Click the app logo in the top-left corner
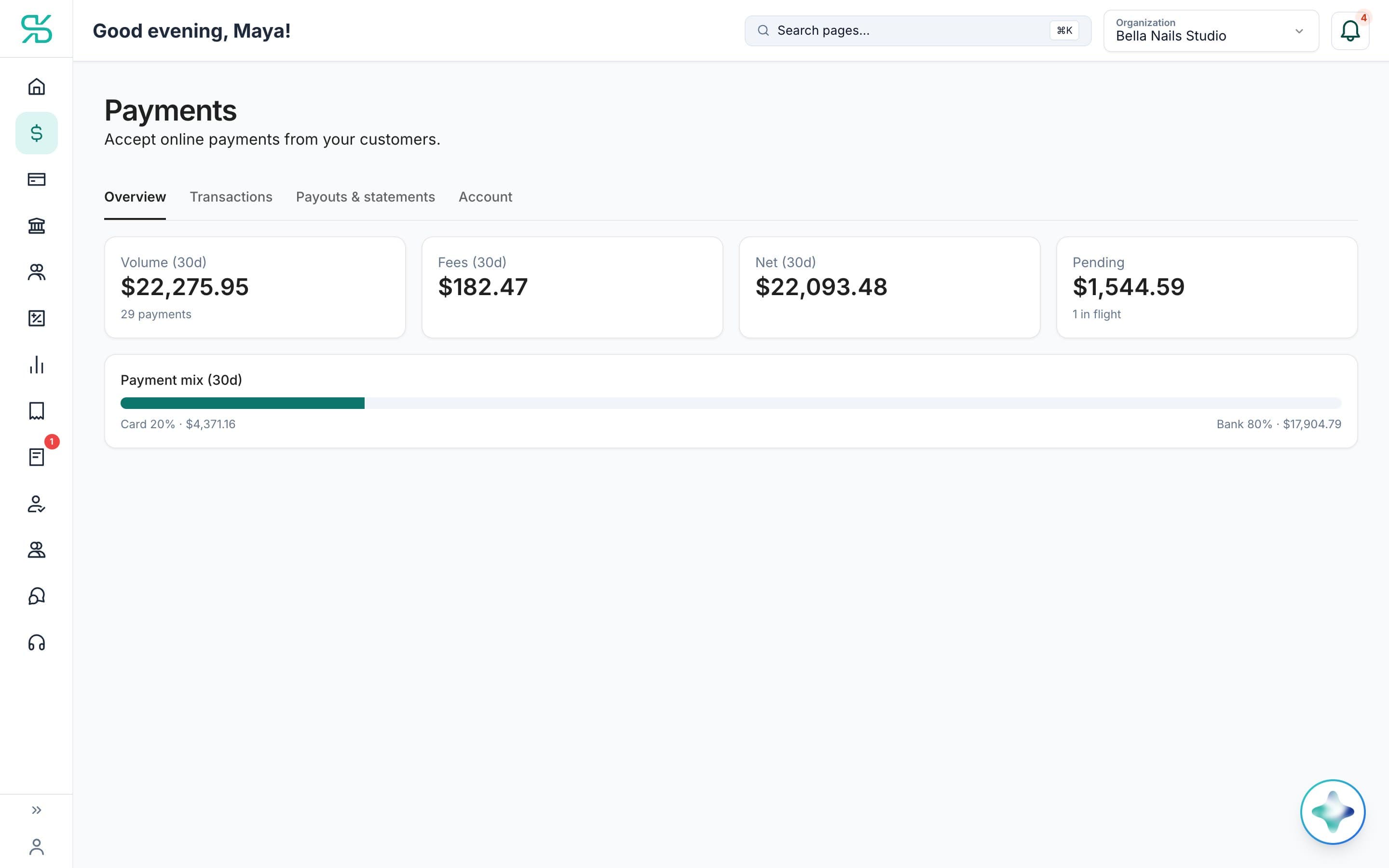The width and height of the screenshot is (1389, 868). click(x=36, y=29)
